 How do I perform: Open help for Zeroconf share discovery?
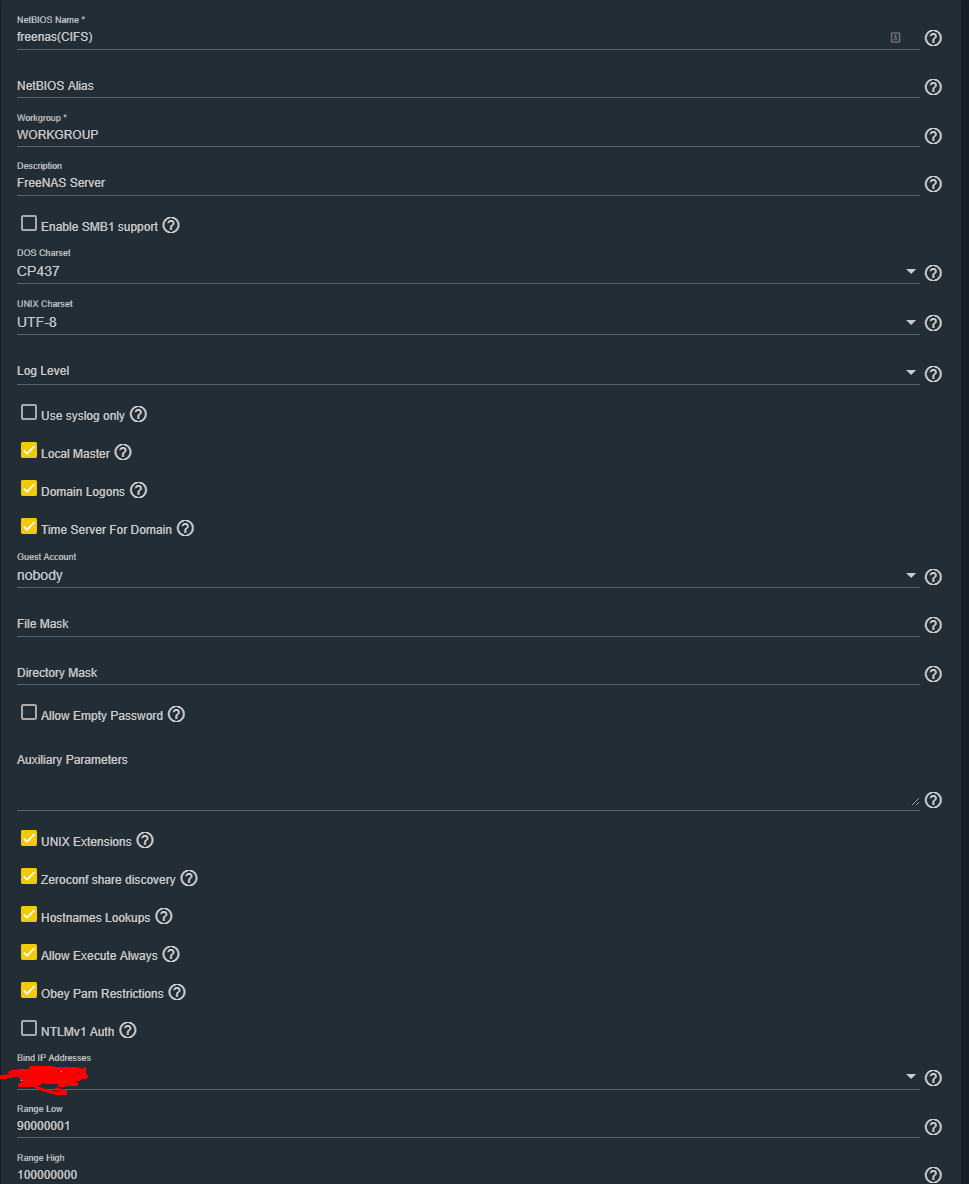(x=189, y=878)
